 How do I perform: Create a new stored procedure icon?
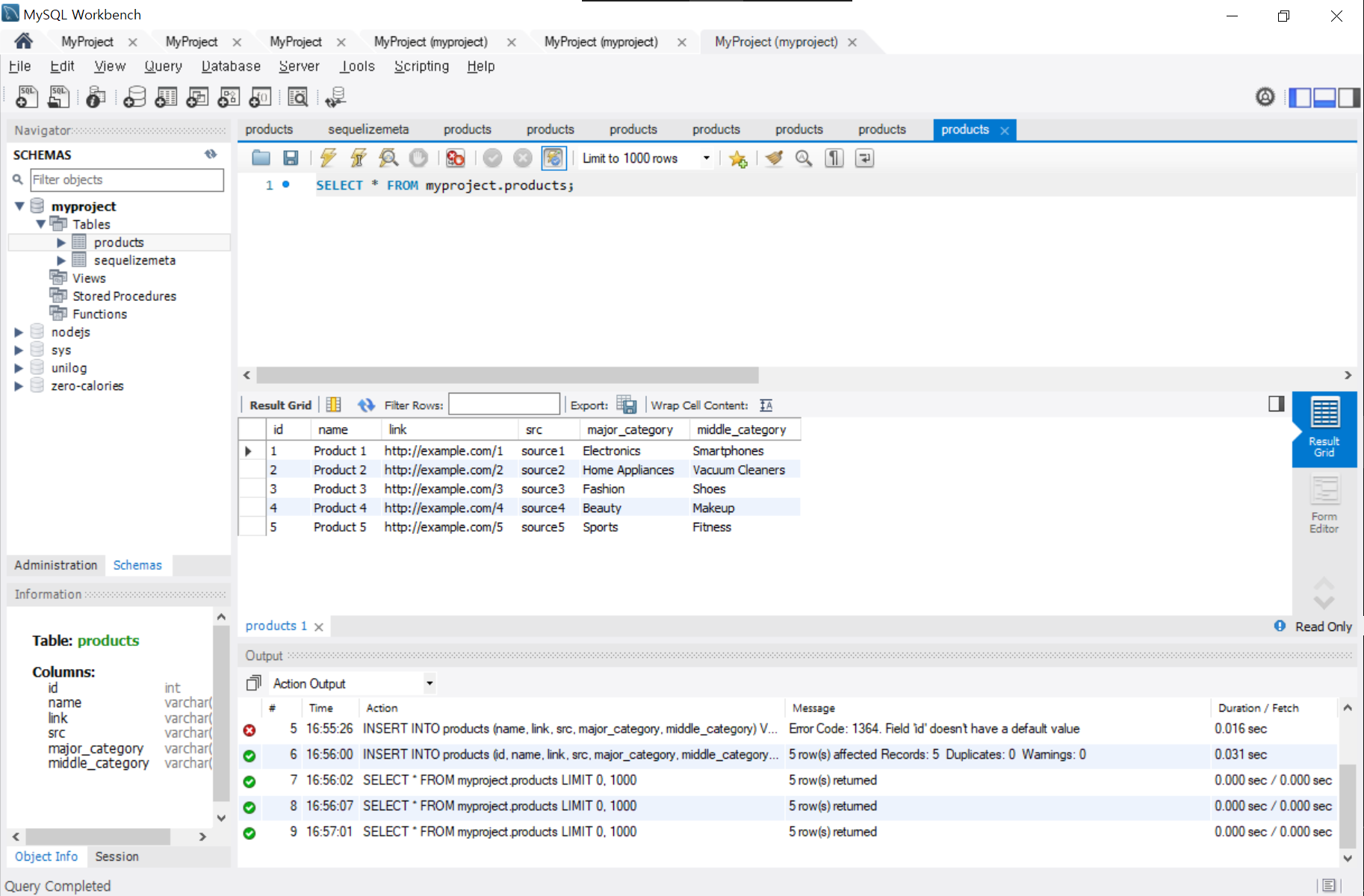tap(229, 97)
